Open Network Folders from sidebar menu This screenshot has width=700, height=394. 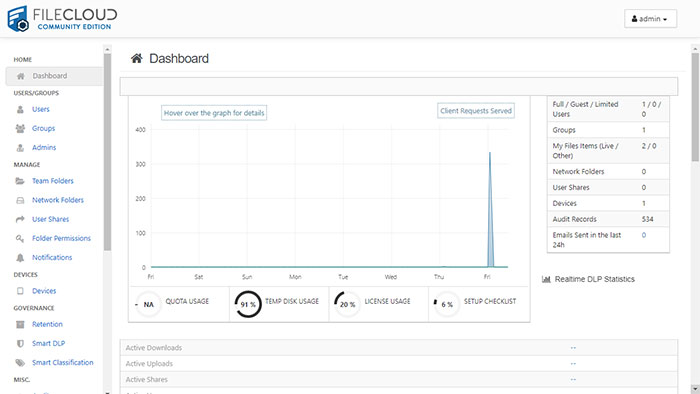click(58, 200)
